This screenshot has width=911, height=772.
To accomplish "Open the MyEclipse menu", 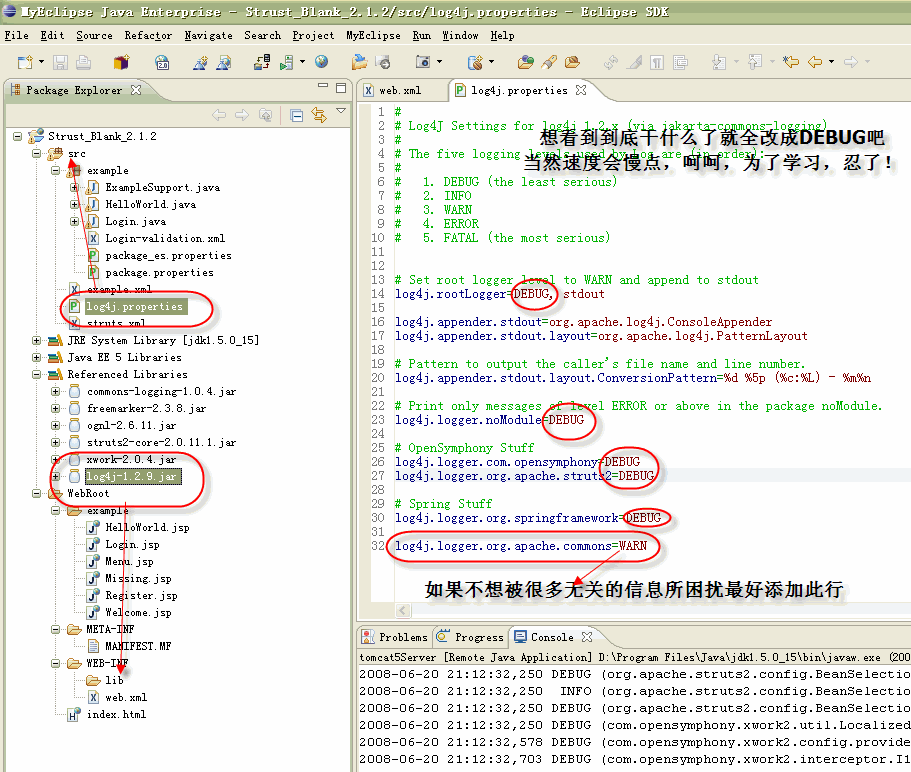I will [373, 35].
